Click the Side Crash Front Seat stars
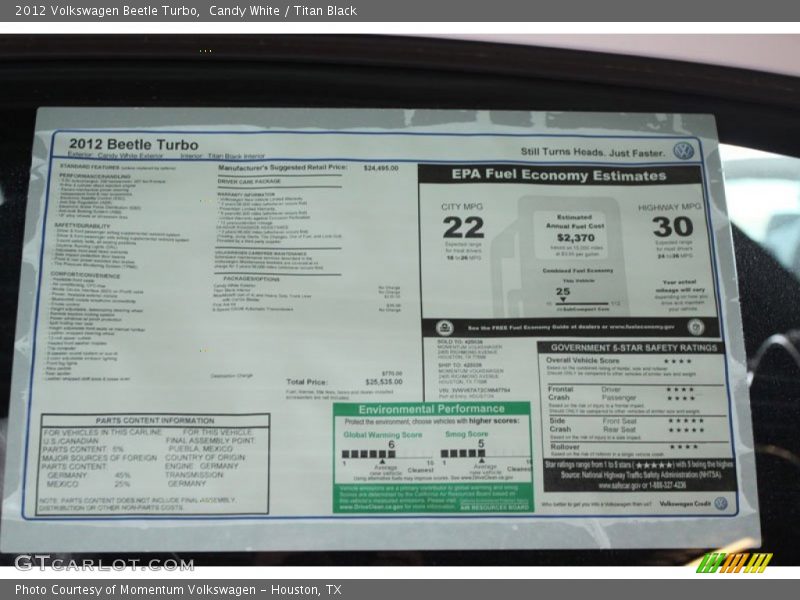 (x=684, y=420)
